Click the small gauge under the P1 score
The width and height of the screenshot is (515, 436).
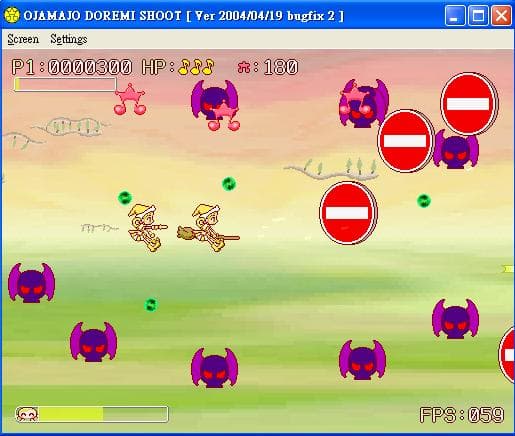point(65,84)
